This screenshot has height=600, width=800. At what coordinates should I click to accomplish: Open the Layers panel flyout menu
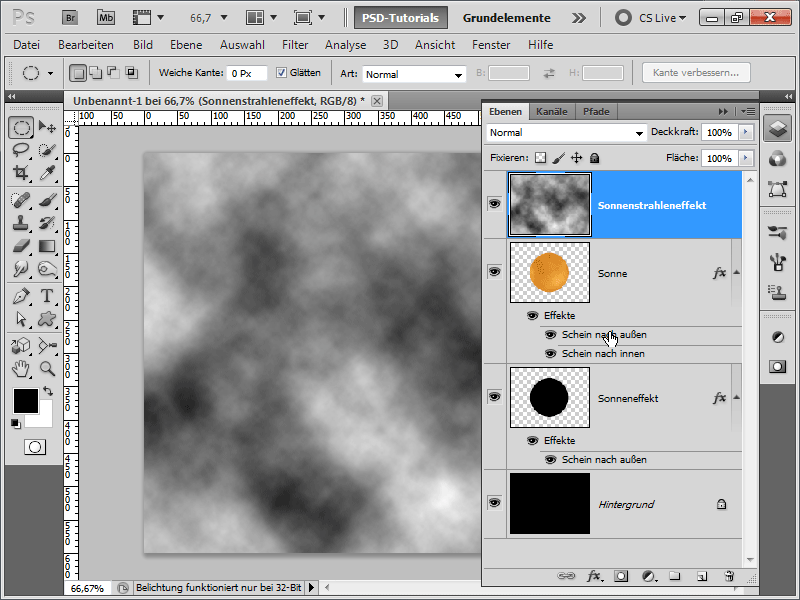pos(748,111)
